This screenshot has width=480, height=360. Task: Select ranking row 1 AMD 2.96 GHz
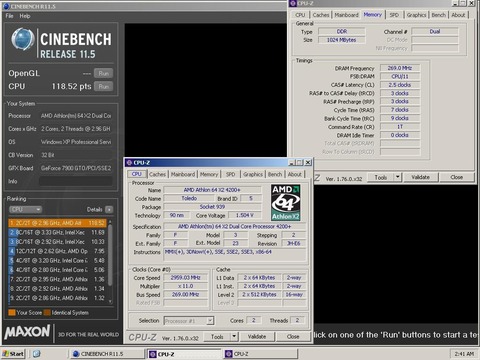(57, 223)
